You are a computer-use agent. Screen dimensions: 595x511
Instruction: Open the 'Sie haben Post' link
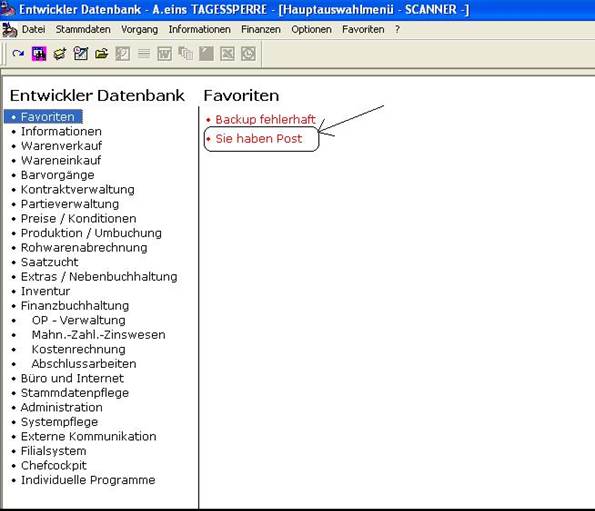tap(259, 138)
